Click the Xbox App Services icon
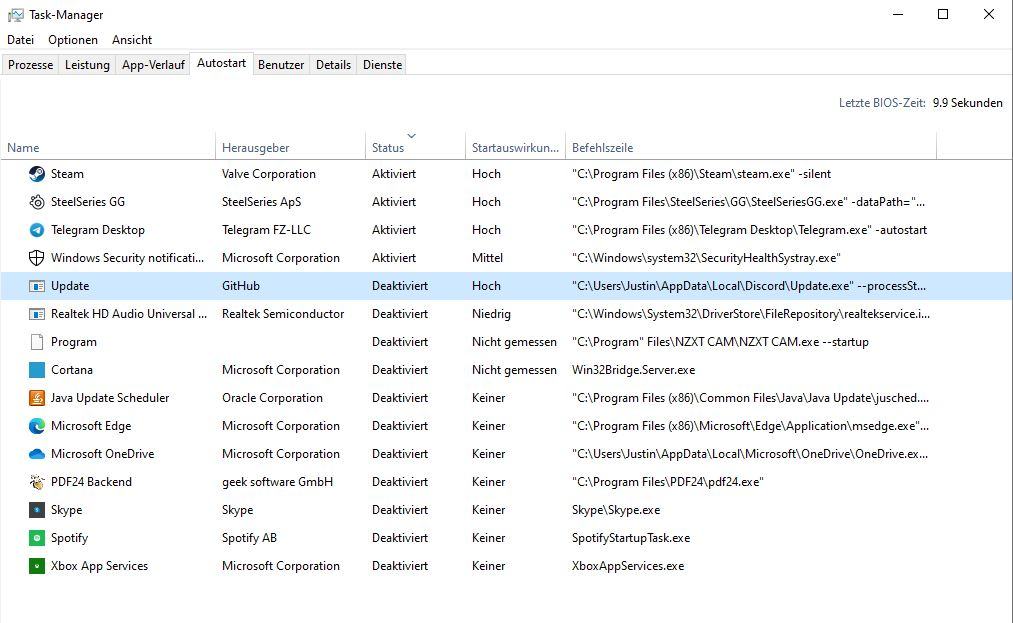Screen dimensions: 1013x623 tap(37, 566)
